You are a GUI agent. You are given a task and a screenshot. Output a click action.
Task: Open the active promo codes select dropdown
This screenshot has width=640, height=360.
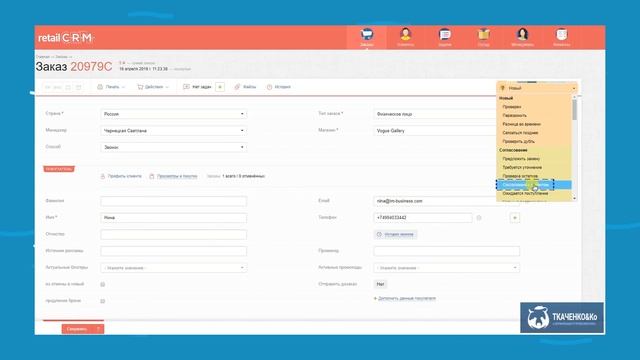447,268
